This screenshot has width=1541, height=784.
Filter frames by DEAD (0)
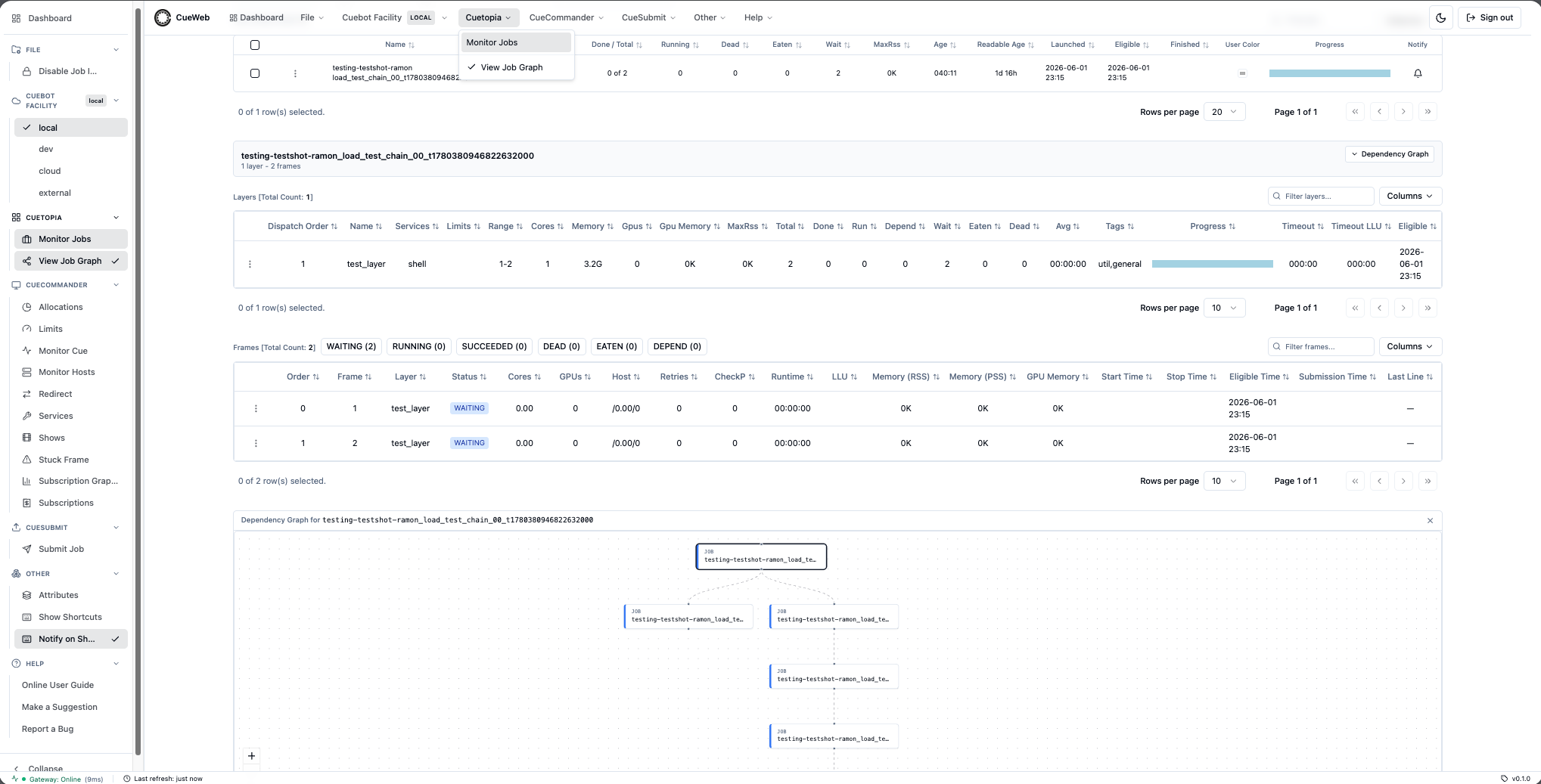click(x=561, y=346)
